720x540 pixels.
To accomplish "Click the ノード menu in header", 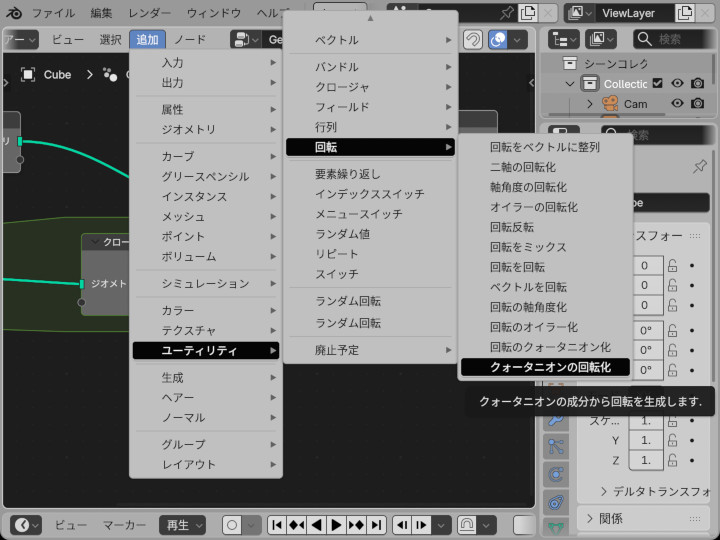I will [x=189, y=40].
